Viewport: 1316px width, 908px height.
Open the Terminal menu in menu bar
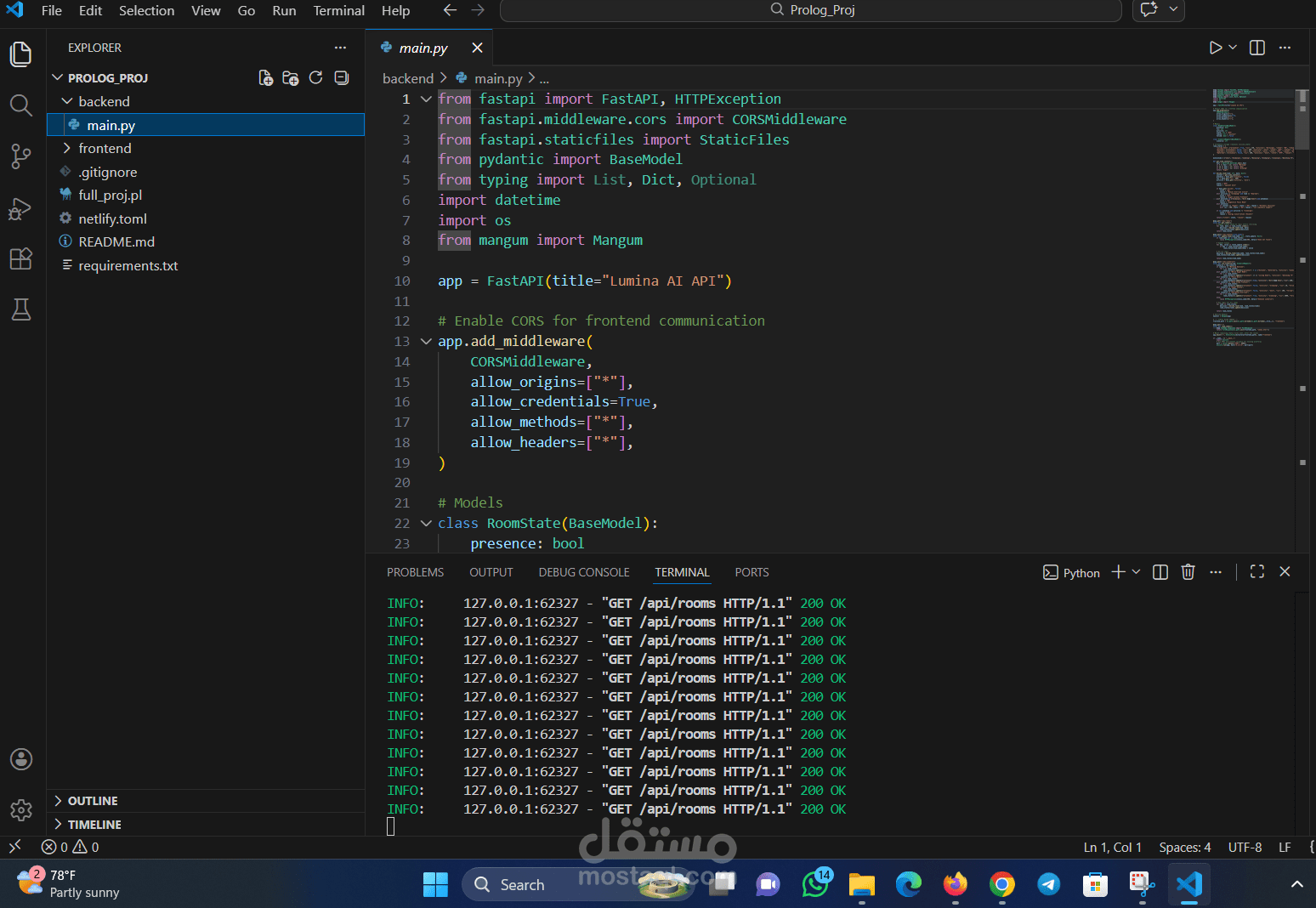338,10
